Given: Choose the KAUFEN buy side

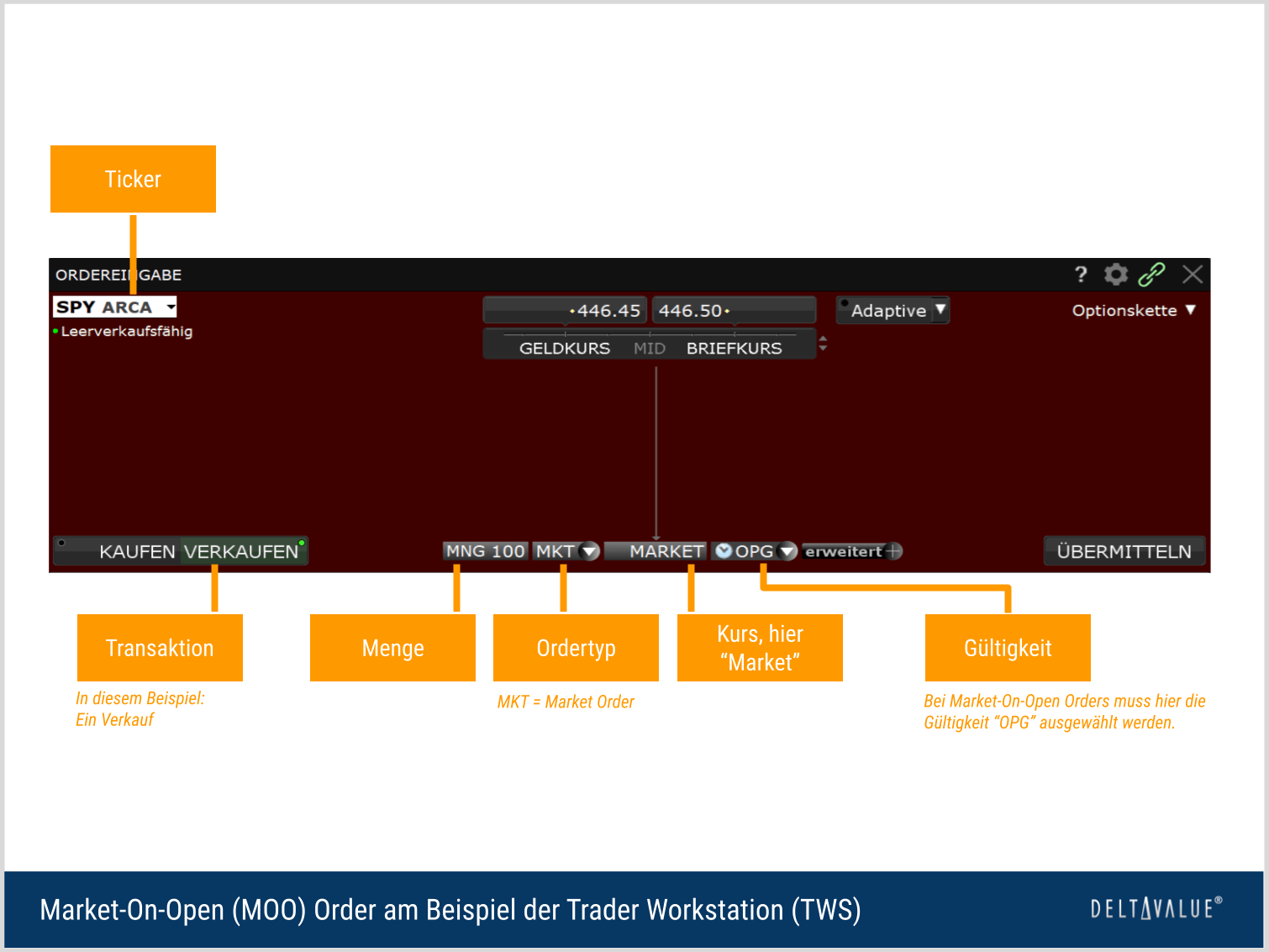Looking at the screenshot, I should click(137, 551).
